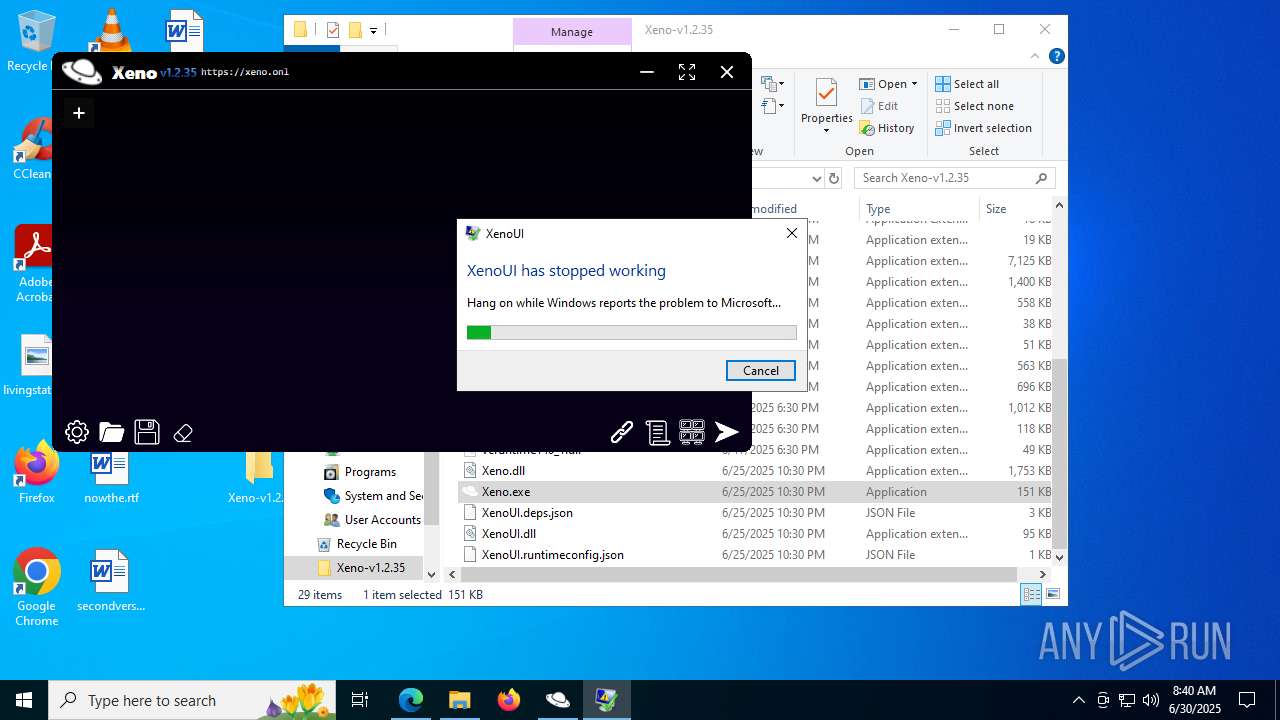Click Invert selection in the ribbon

click(984, 128)
